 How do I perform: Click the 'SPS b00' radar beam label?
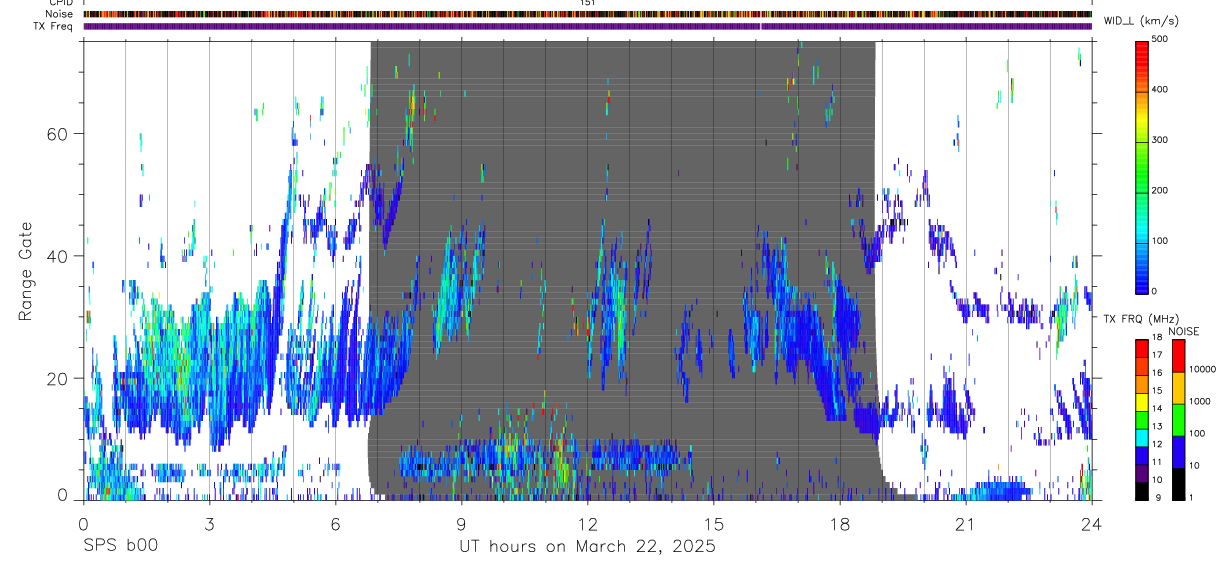[120, 546]
